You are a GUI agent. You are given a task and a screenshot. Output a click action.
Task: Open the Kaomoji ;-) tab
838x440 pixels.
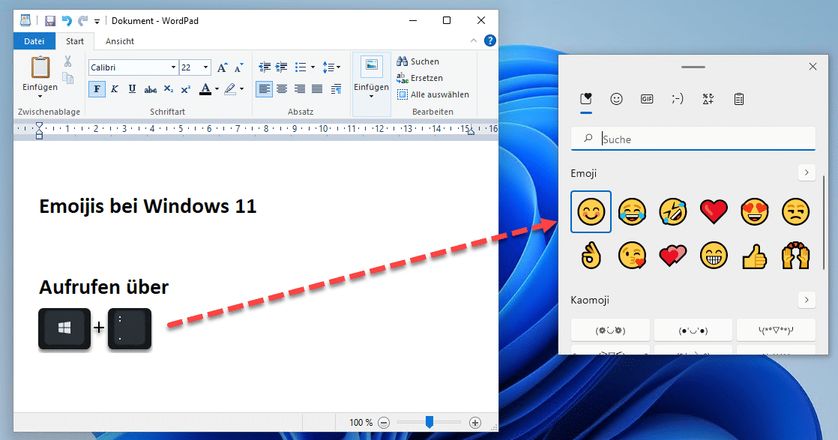[x=677, y=99]
